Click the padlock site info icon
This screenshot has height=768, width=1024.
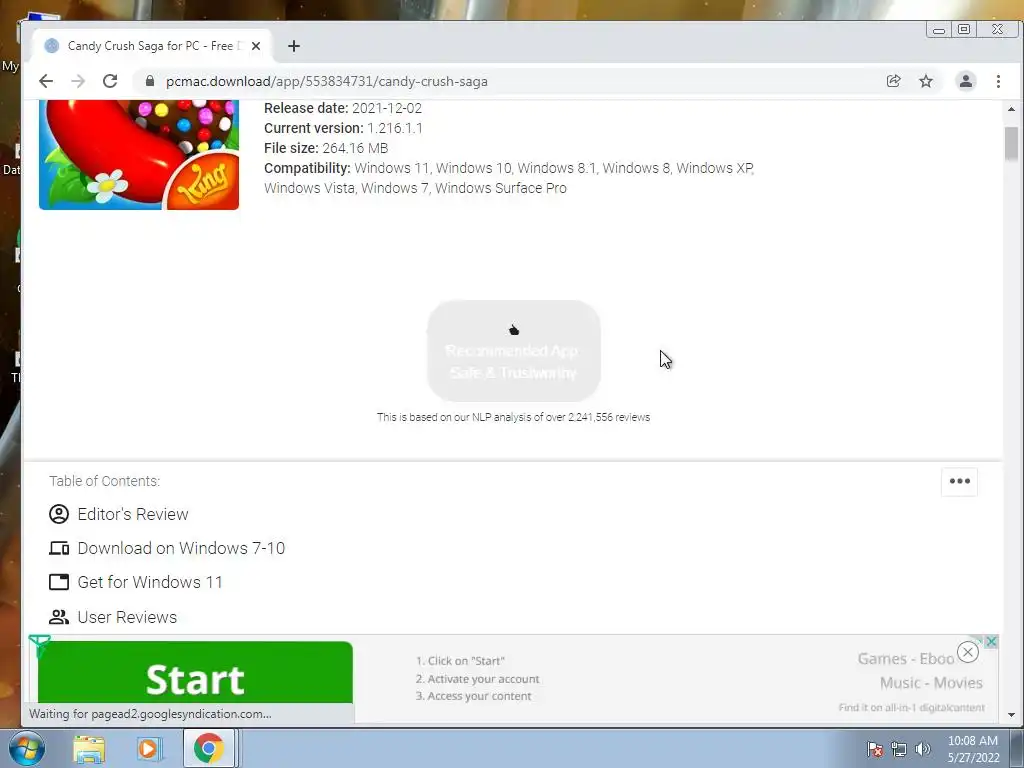click(150, 81)
